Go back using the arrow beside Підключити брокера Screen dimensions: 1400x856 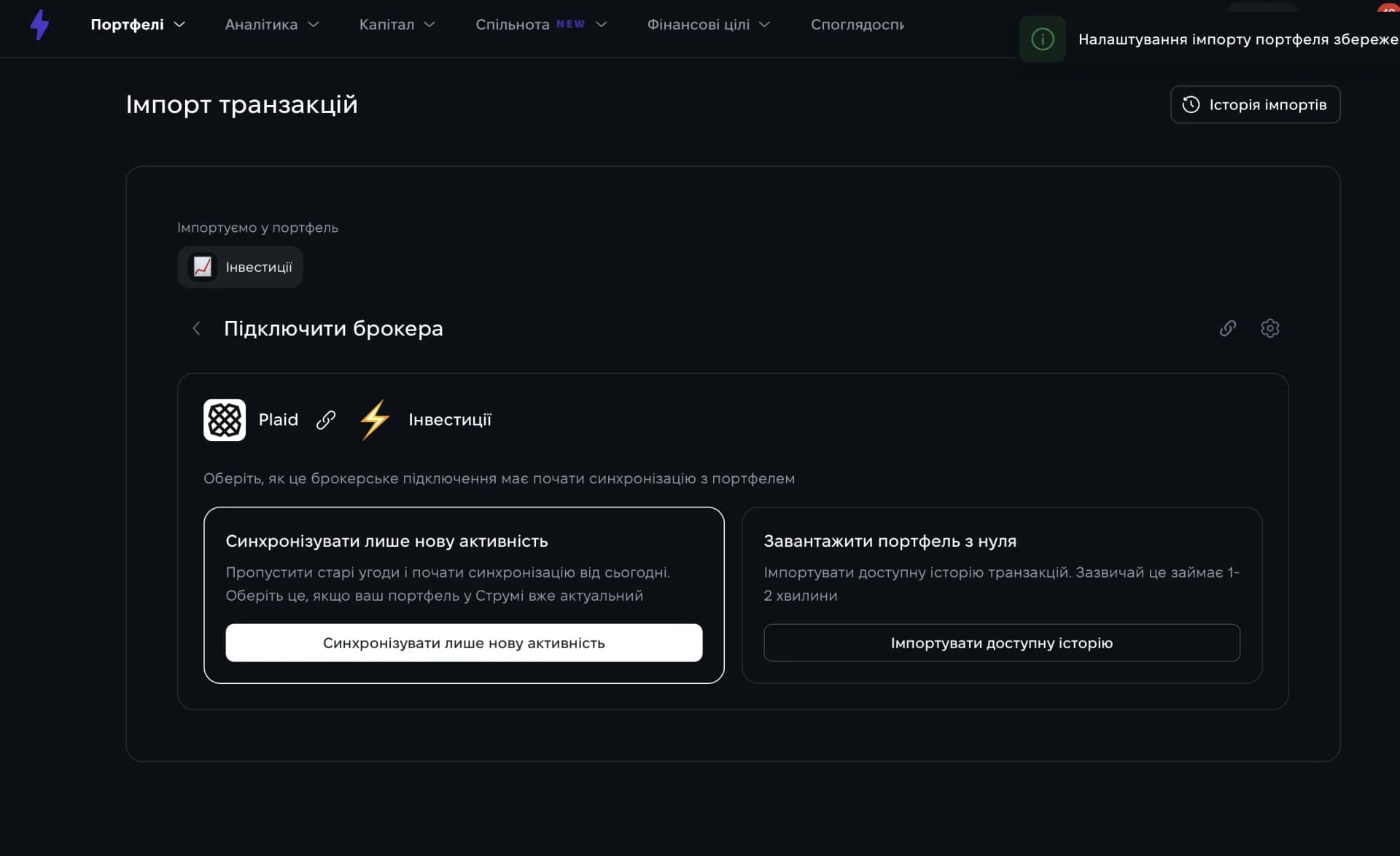coord(196,328)
